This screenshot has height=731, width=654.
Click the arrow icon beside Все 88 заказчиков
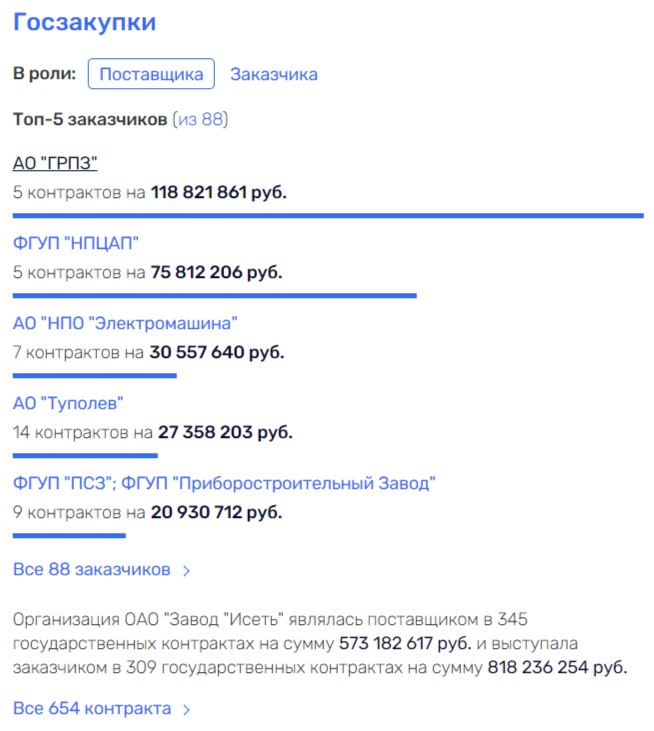coord(186,571)
